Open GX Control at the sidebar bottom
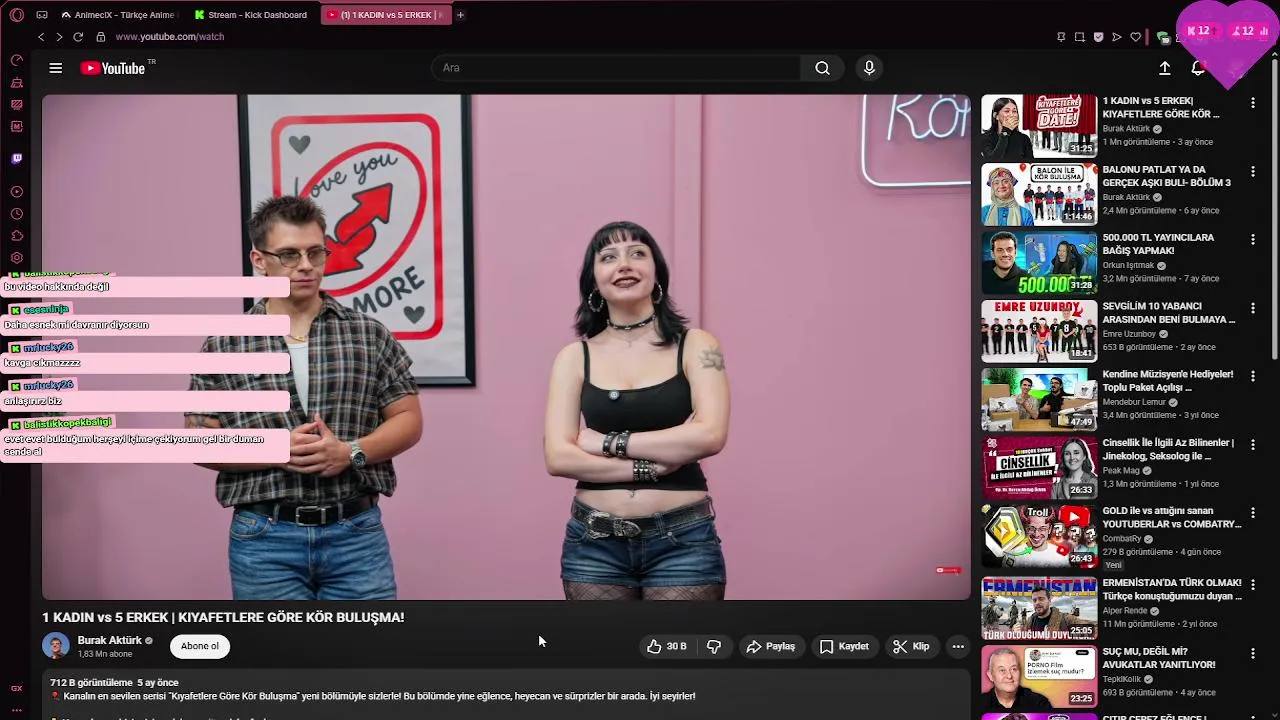Screen dimensions: 1280x720 (x=16, y=689)
